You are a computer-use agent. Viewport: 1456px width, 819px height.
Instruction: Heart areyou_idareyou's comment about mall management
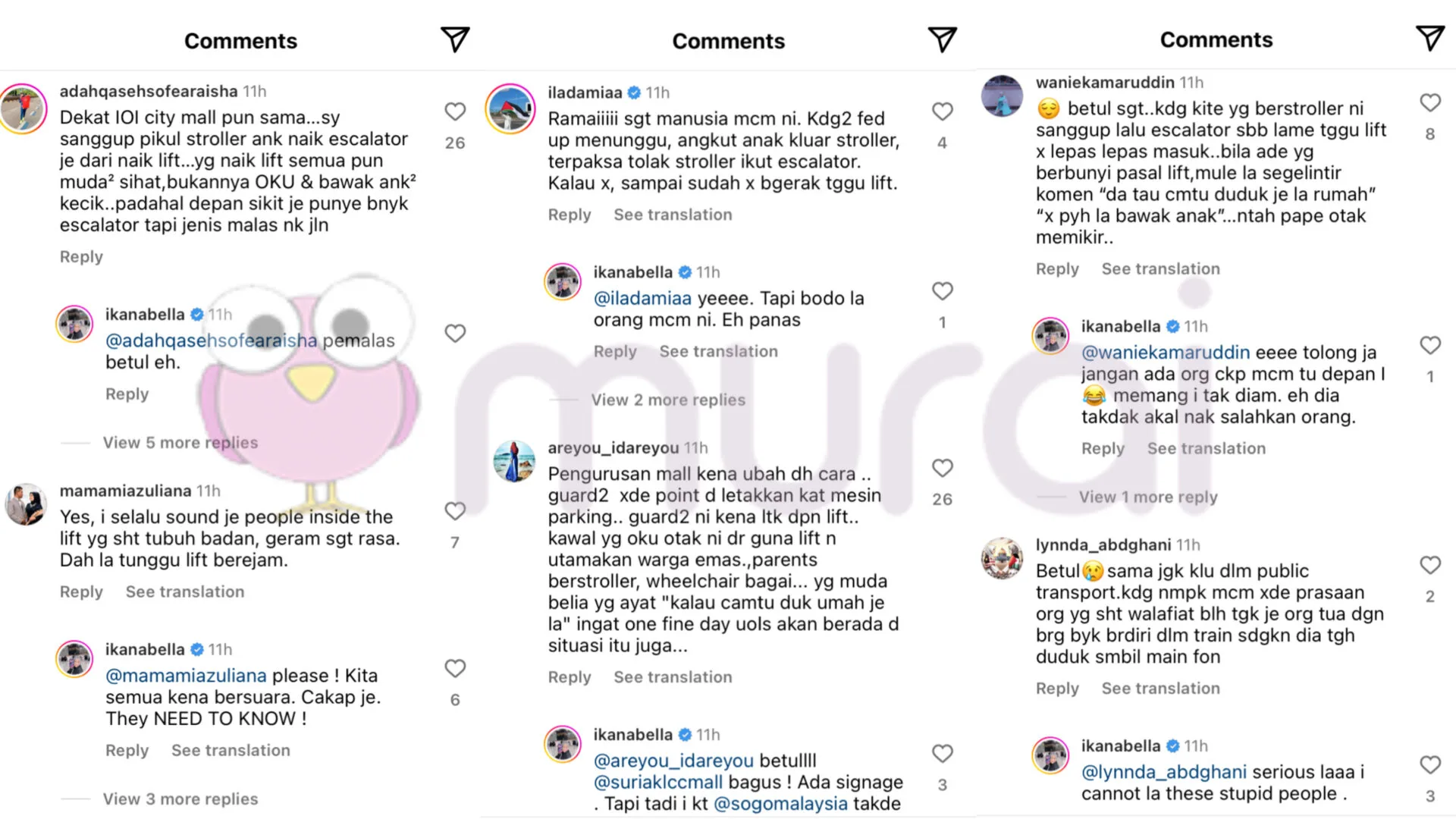coord(943,469)
